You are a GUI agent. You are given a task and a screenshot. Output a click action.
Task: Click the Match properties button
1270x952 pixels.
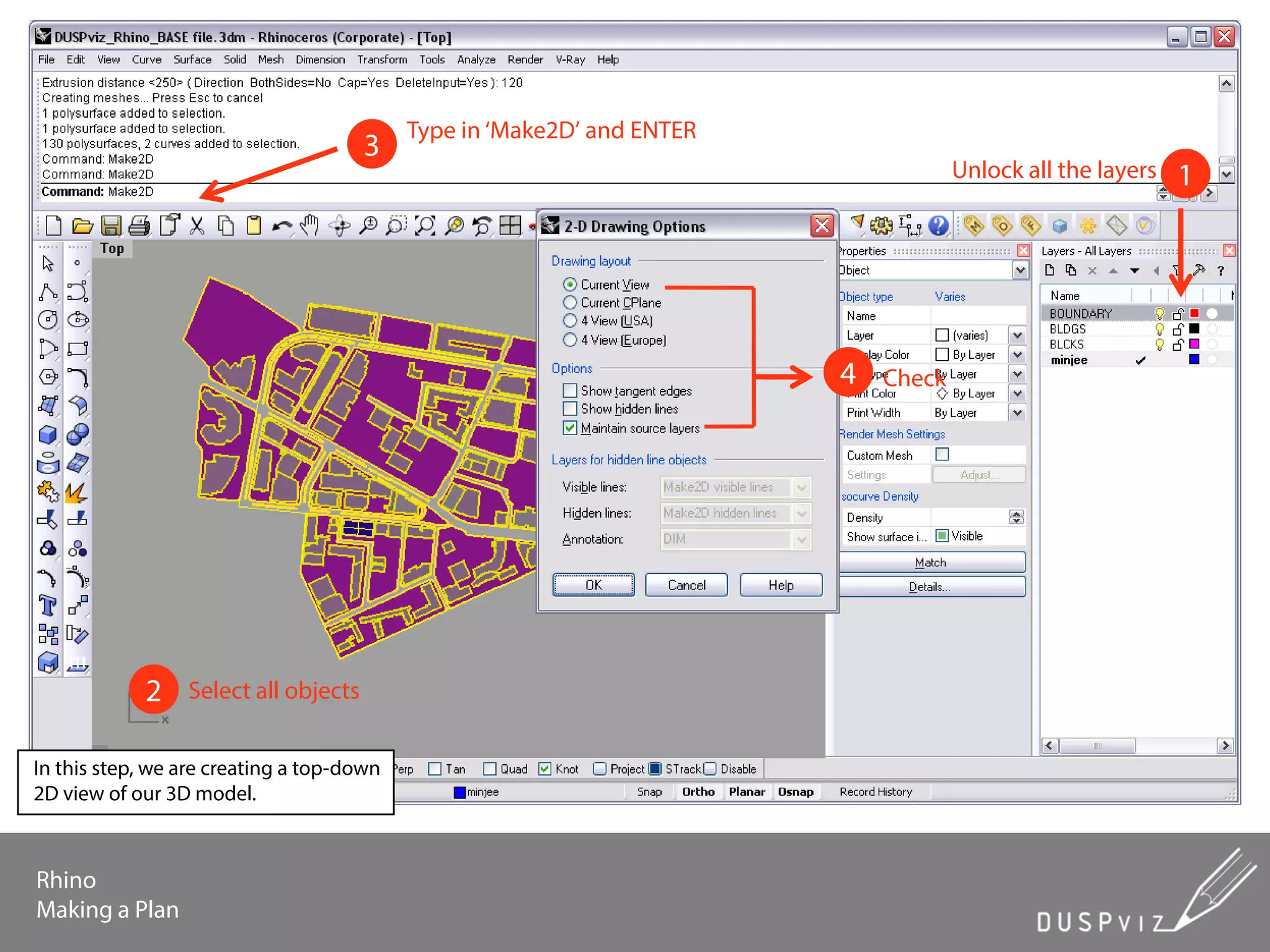[930, 562]
